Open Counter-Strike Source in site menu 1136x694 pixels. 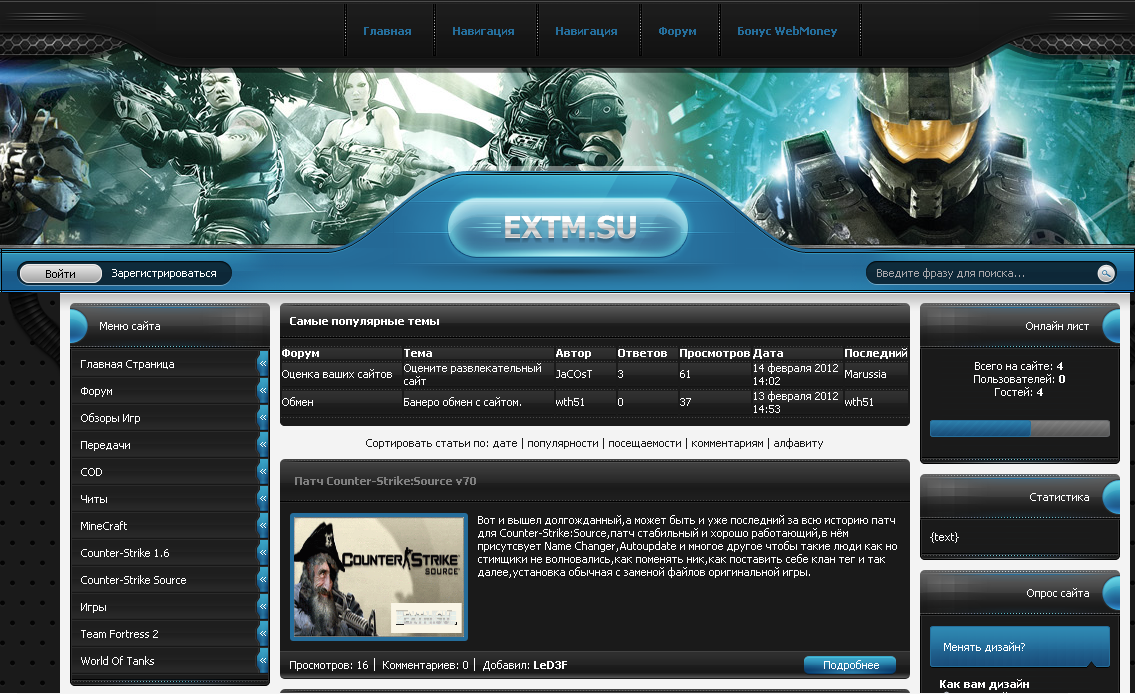[x=133, y=580]
